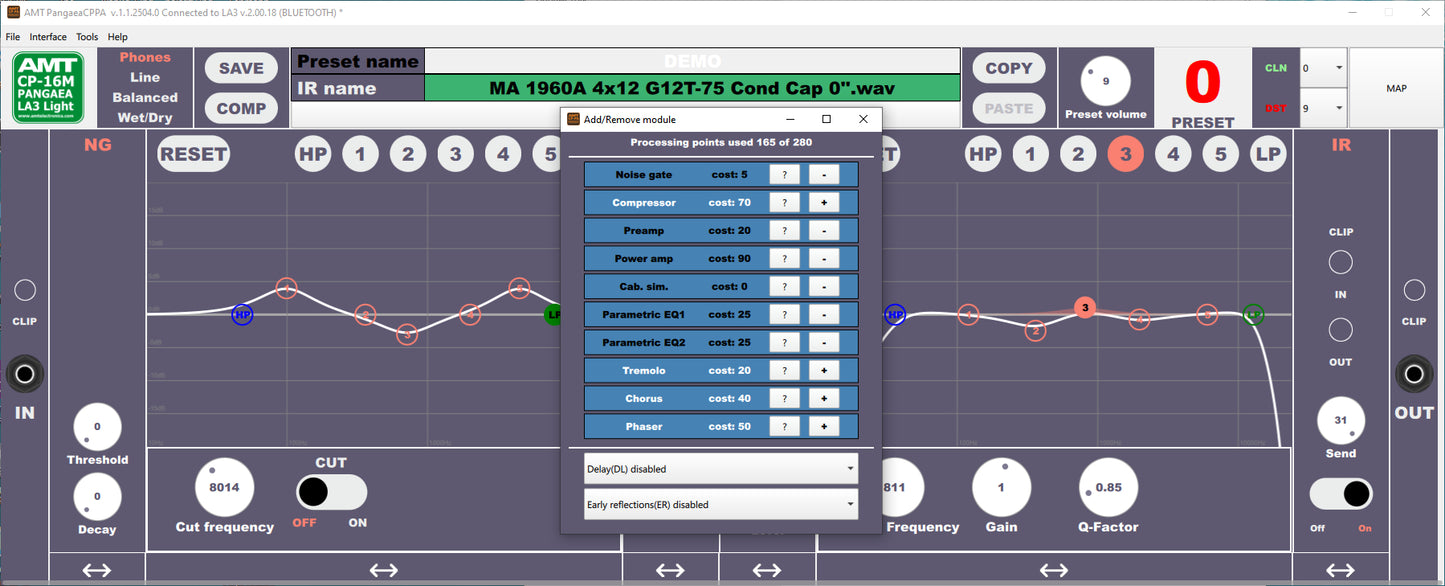Add the Compressor module with plus button
The height and width of the screenshot is (586, 1445).
click(x=823, y=203)
